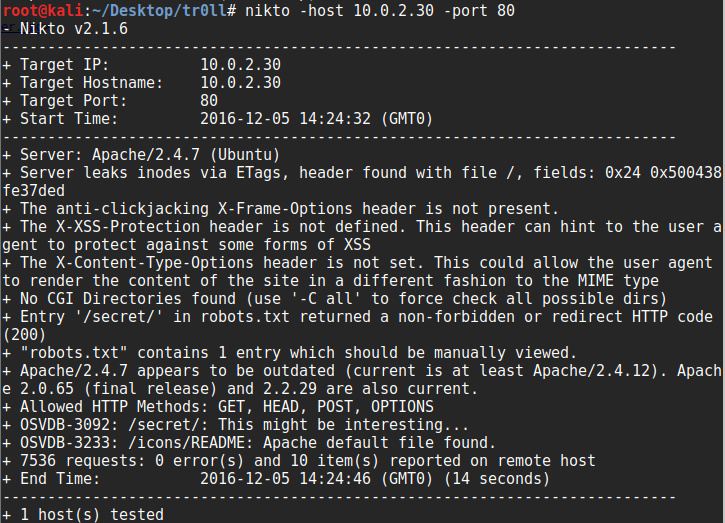
Task: Click the Apache outdated version warning
Action: 362,380
